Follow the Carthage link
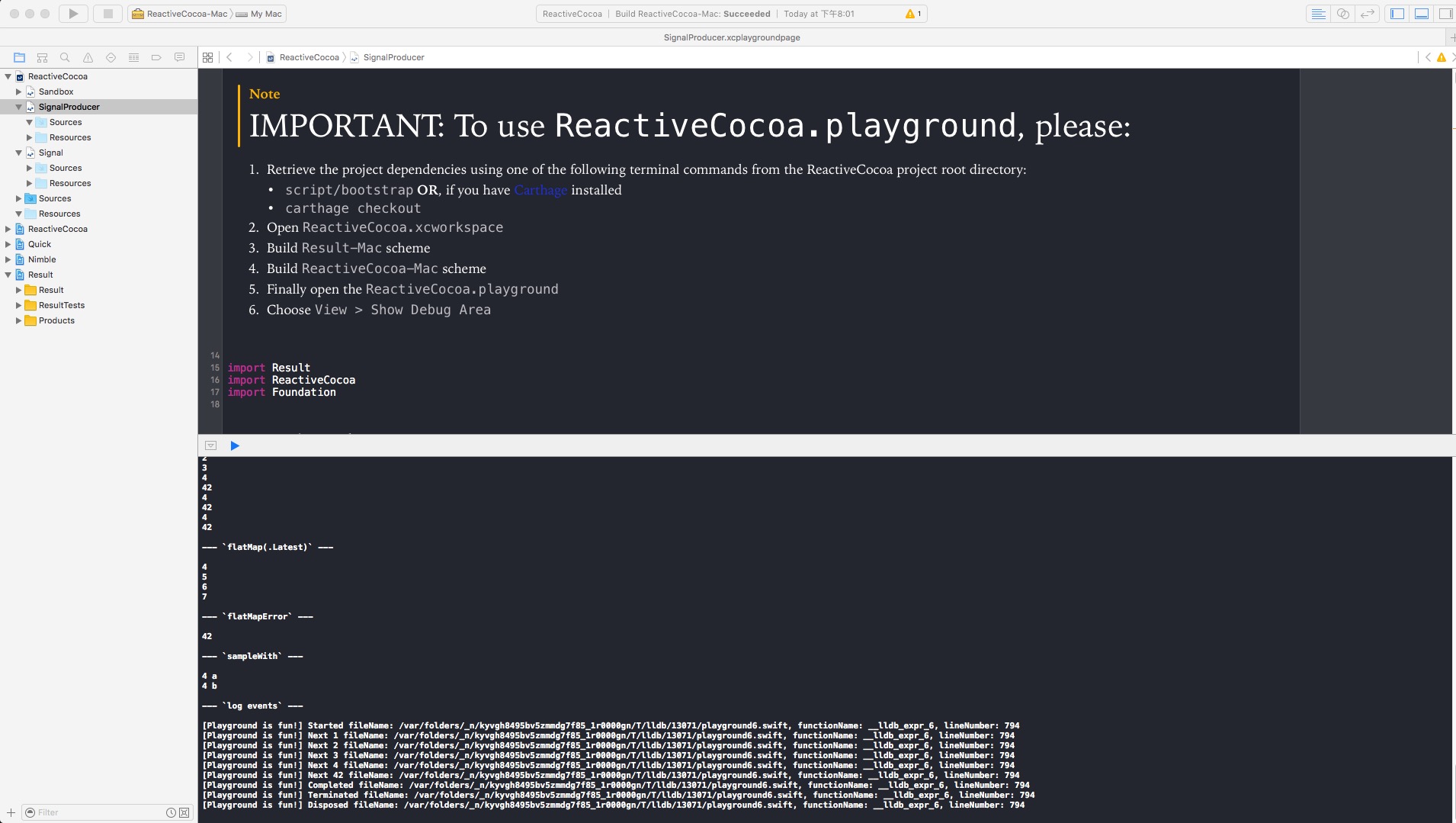Image resolution: width=1456 pixels, height=823 pixels. pos(540,190)
